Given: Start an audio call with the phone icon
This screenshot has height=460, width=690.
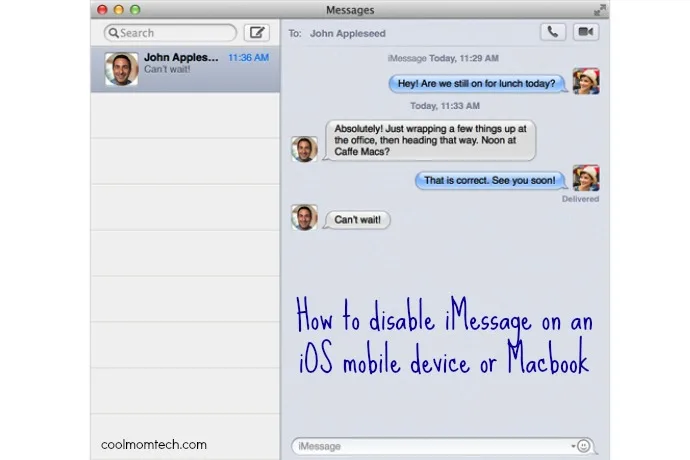Looking at the screenshot, I should click(x=553, y=32).
